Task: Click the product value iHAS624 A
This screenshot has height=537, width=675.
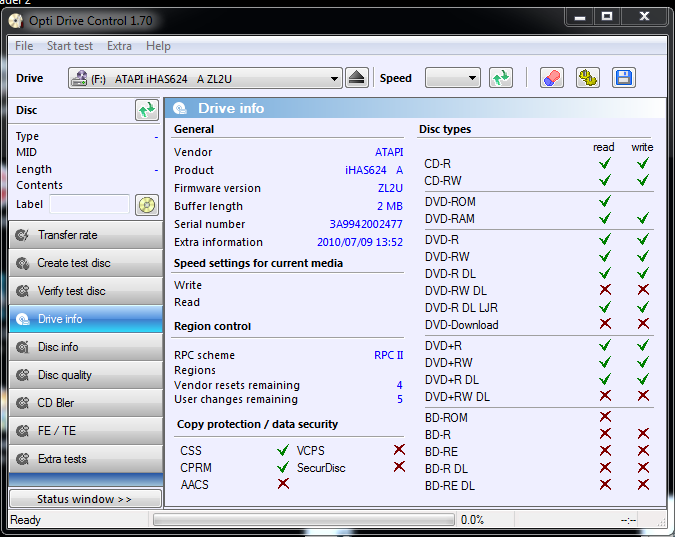Action: pos(374,170)
